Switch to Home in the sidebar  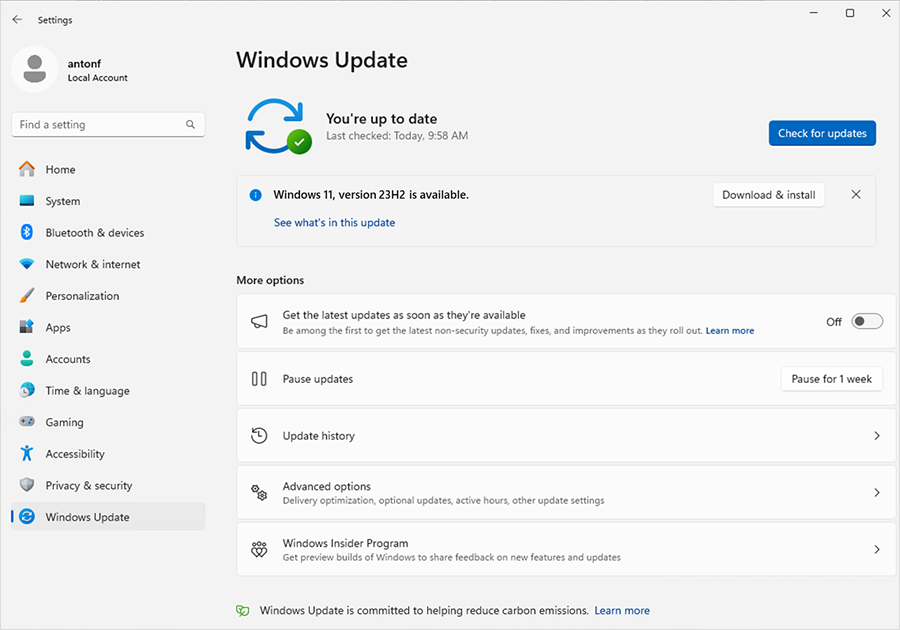(x=27, y=169)
